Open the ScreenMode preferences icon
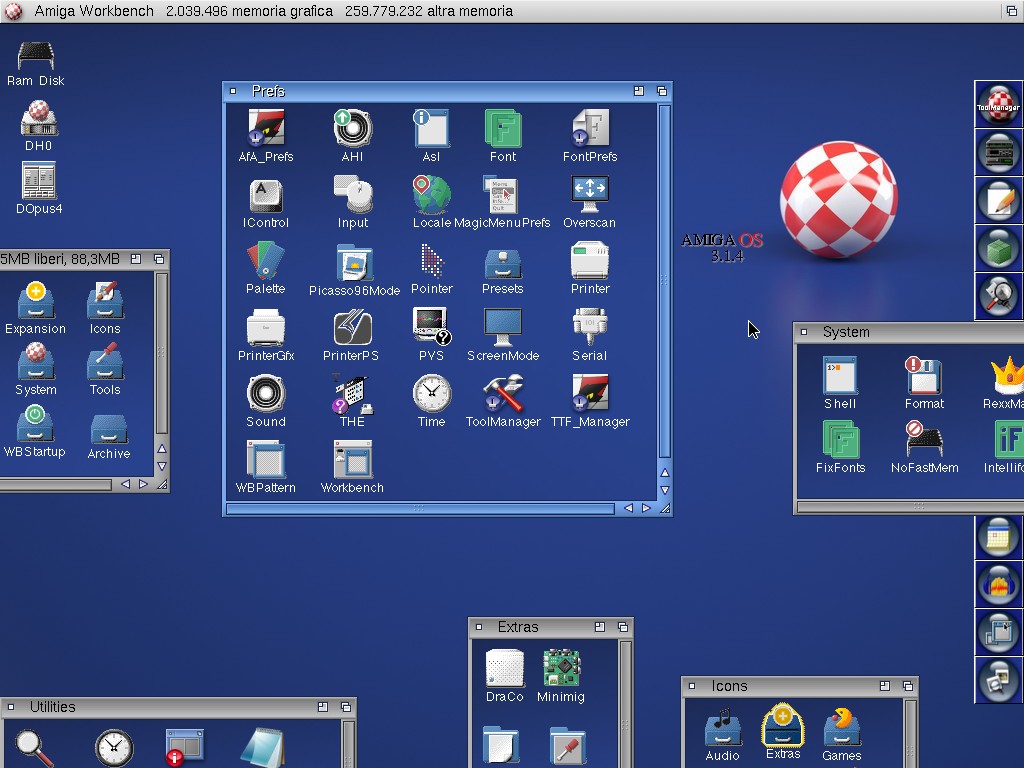This screenshot has height=768, width=1024. [x=502, y=327]
